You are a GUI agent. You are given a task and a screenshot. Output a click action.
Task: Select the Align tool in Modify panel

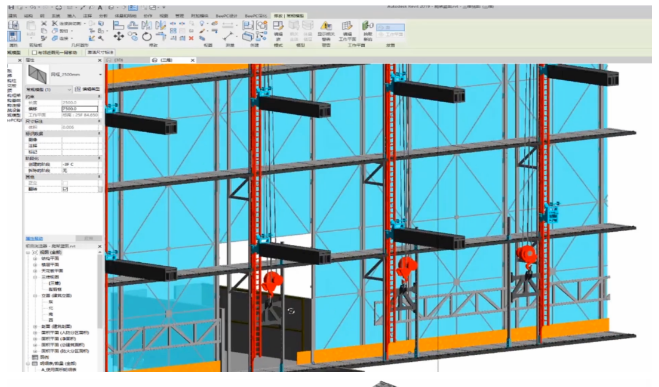coord(119,25)
